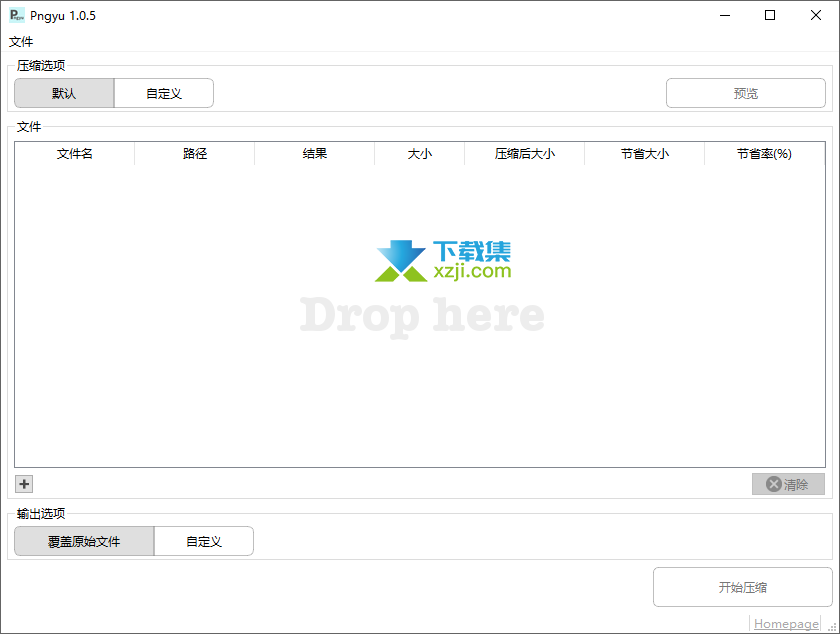Click the 清除 clear button with X icon
The width and height of the screenshot is (840, 634).
click(x=788, y=484)
